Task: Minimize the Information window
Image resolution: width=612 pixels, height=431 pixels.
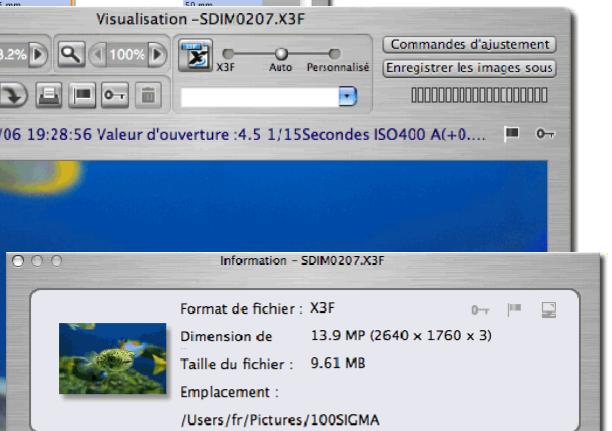Action: point(37,261)
